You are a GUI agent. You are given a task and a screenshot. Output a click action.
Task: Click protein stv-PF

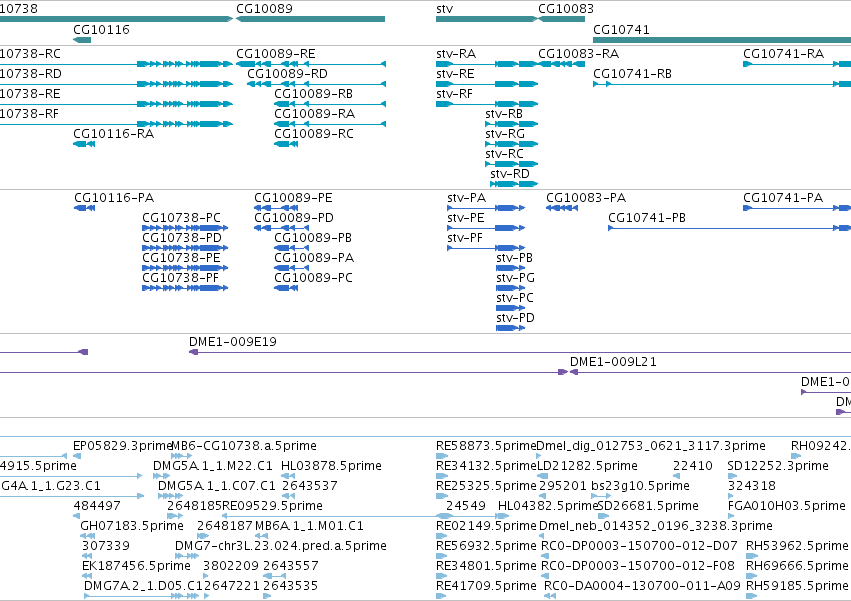click(x=486, y=248)
